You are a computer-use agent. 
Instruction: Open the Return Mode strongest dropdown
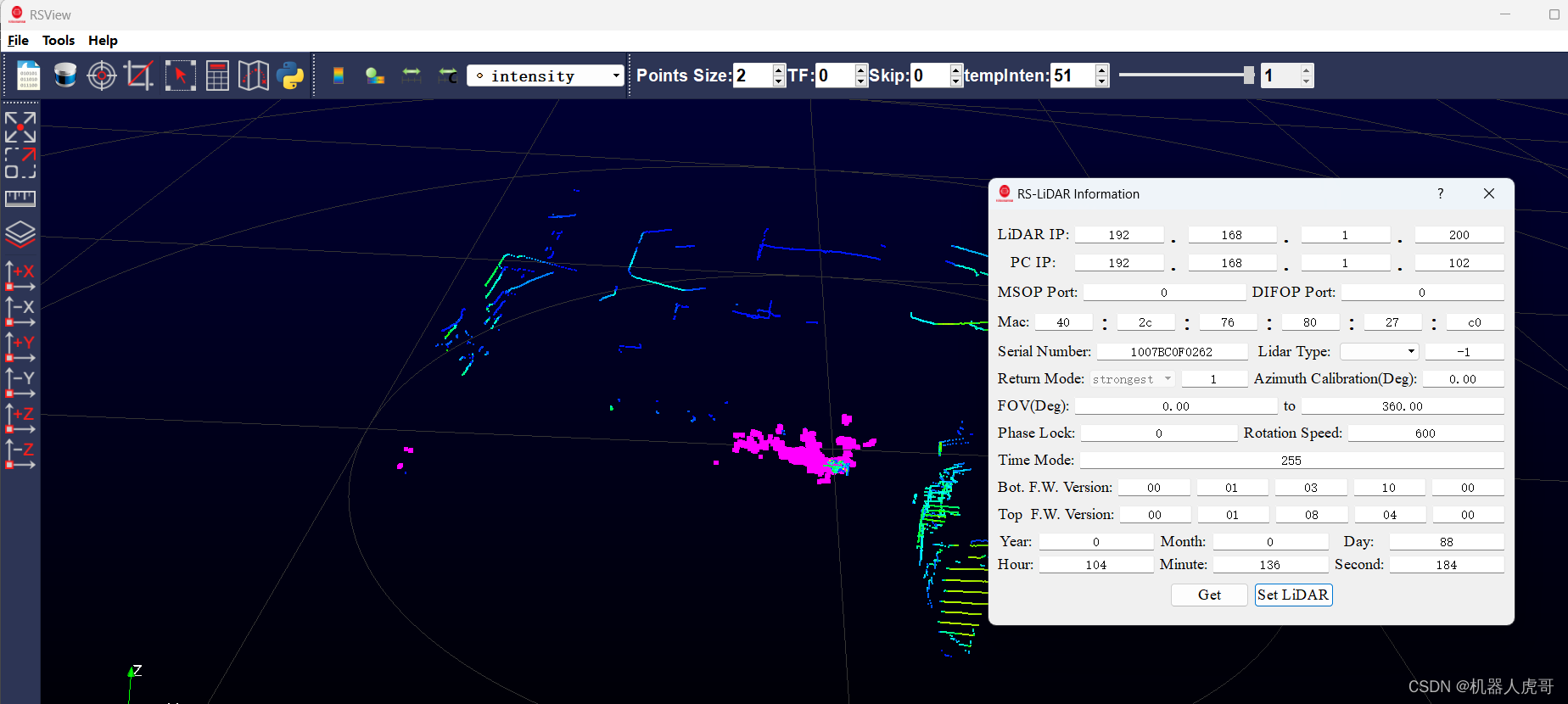pyautogui.click(x=1132, y=379)
